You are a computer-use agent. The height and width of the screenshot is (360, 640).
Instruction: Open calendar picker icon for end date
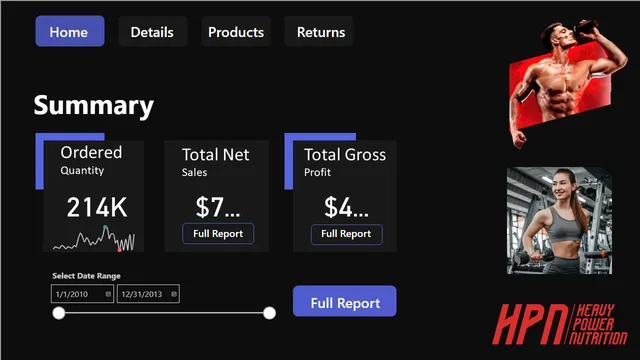[174, 294]
